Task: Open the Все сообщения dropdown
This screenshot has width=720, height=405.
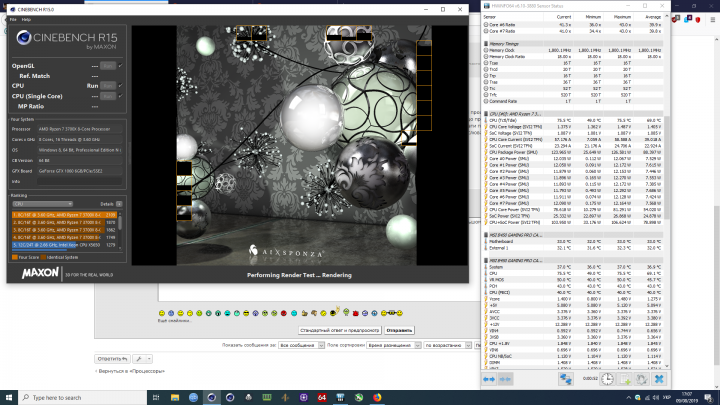Action: point(301,345)
